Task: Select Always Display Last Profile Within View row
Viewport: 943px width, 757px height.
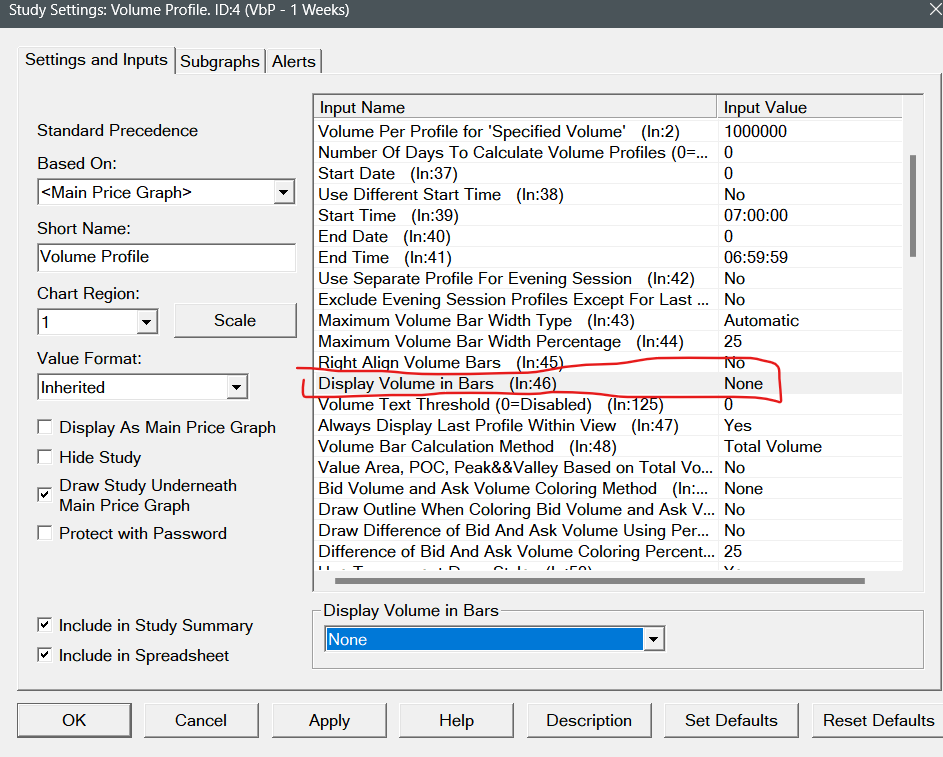Action: [x=609, y=426]
